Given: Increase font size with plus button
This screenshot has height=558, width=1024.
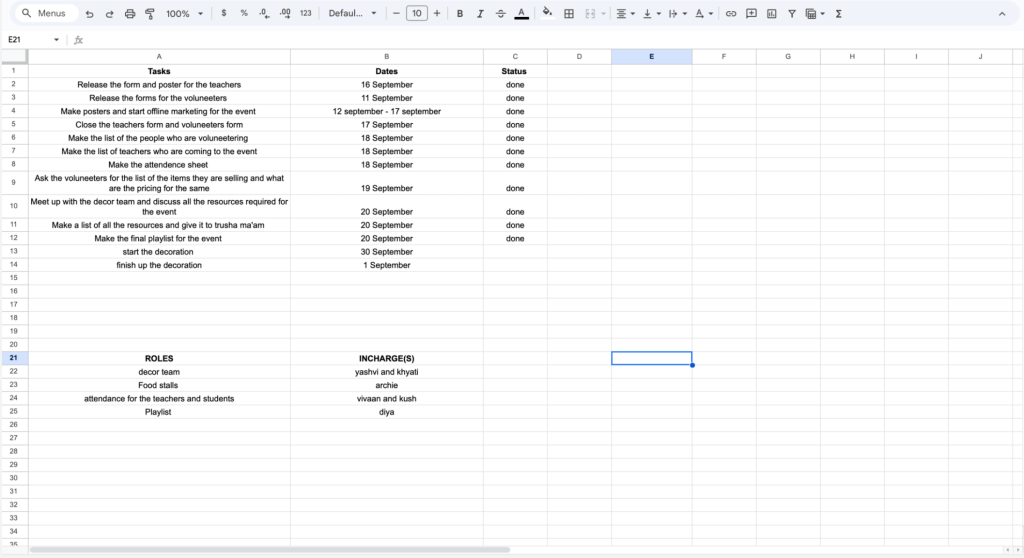Looking at the screenshot, I should click(437, 14).
